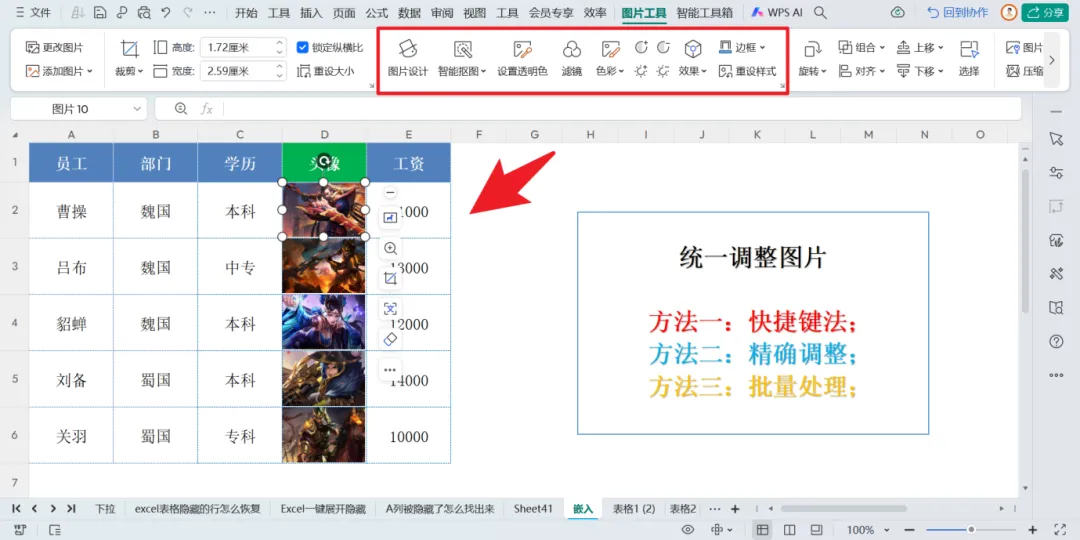Open the 智能工具箱 smart toolbox tab
The height and width of the screenshot is (540, 1080).
(x=705, y=12)
